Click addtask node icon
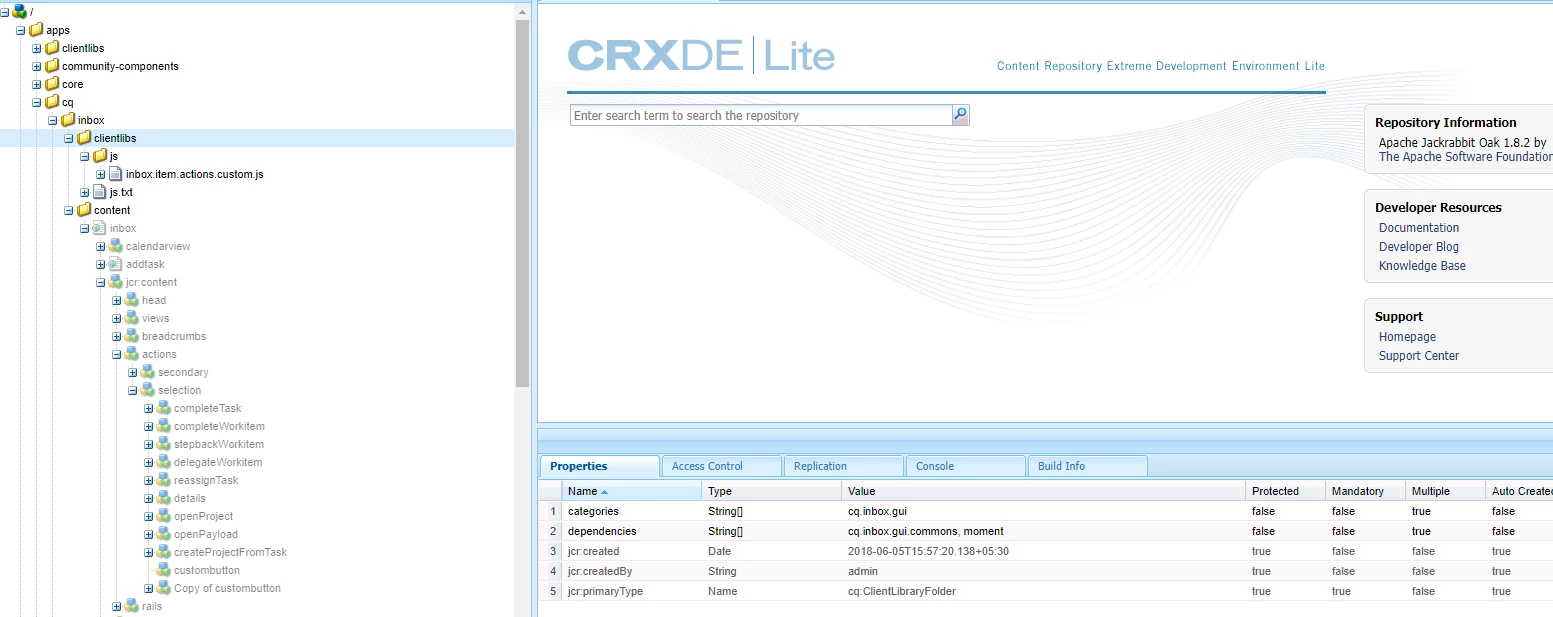1553x617 pixels. pyautogui.click(x=116, y=264)
